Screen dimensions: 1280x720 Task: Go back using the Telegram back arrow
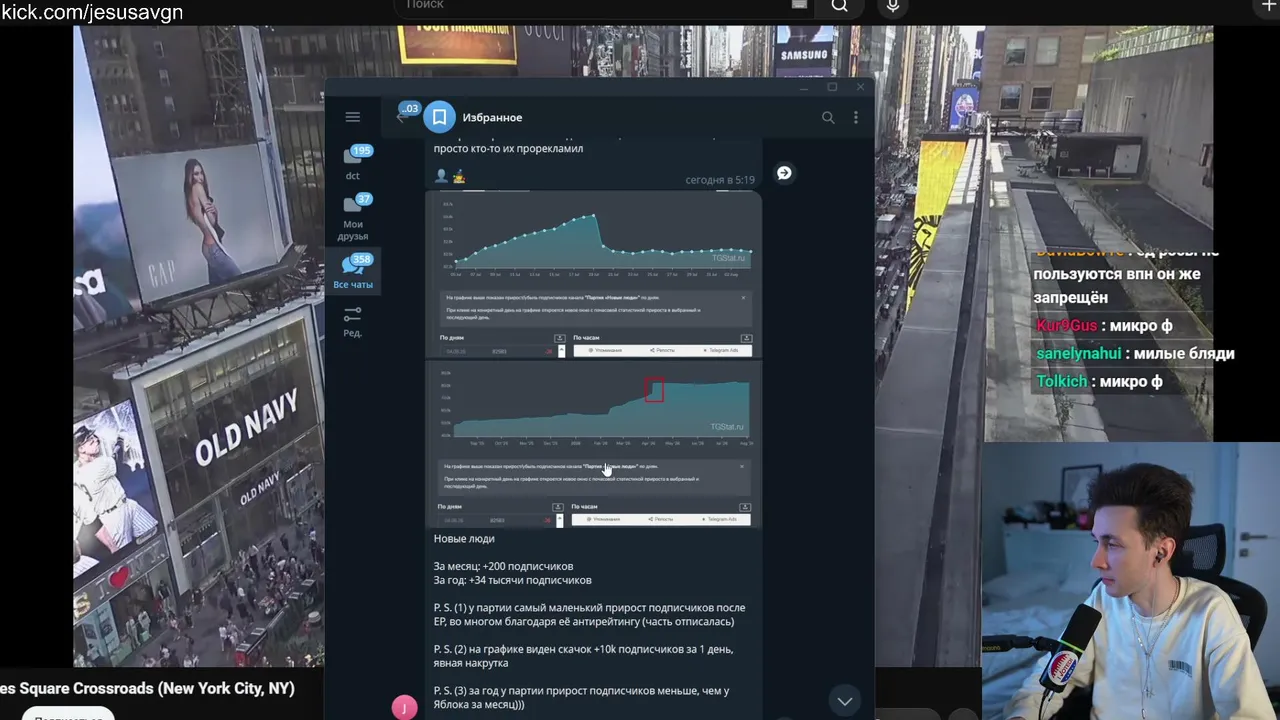(404, 116)
